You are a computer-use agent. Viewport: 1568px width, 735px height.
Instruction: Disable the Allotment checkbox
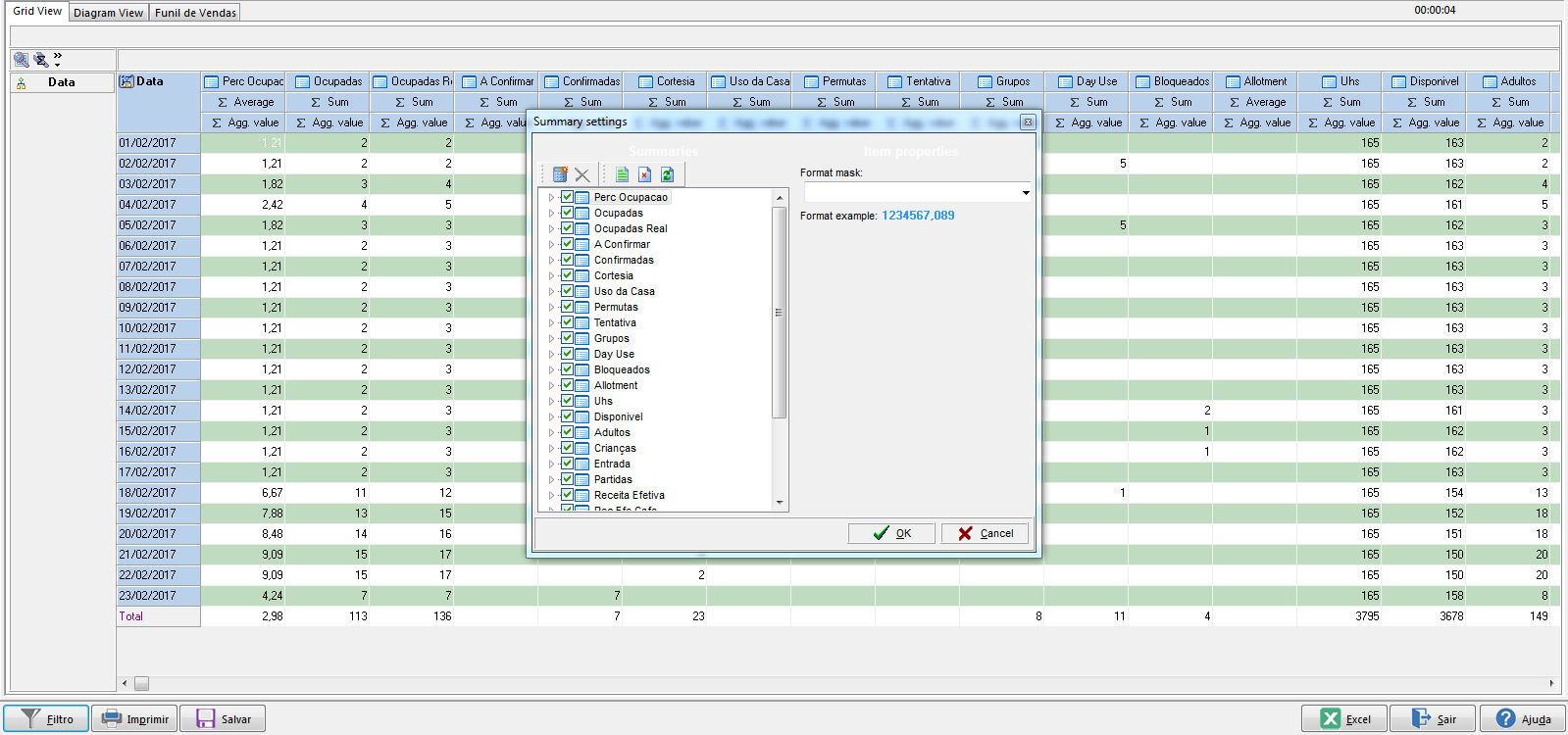[x=567, y=385]
